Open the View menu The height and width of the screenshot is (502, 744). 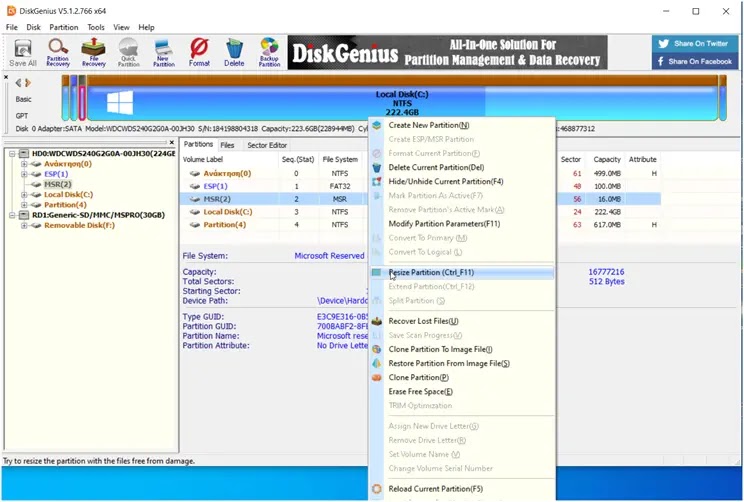121,28
